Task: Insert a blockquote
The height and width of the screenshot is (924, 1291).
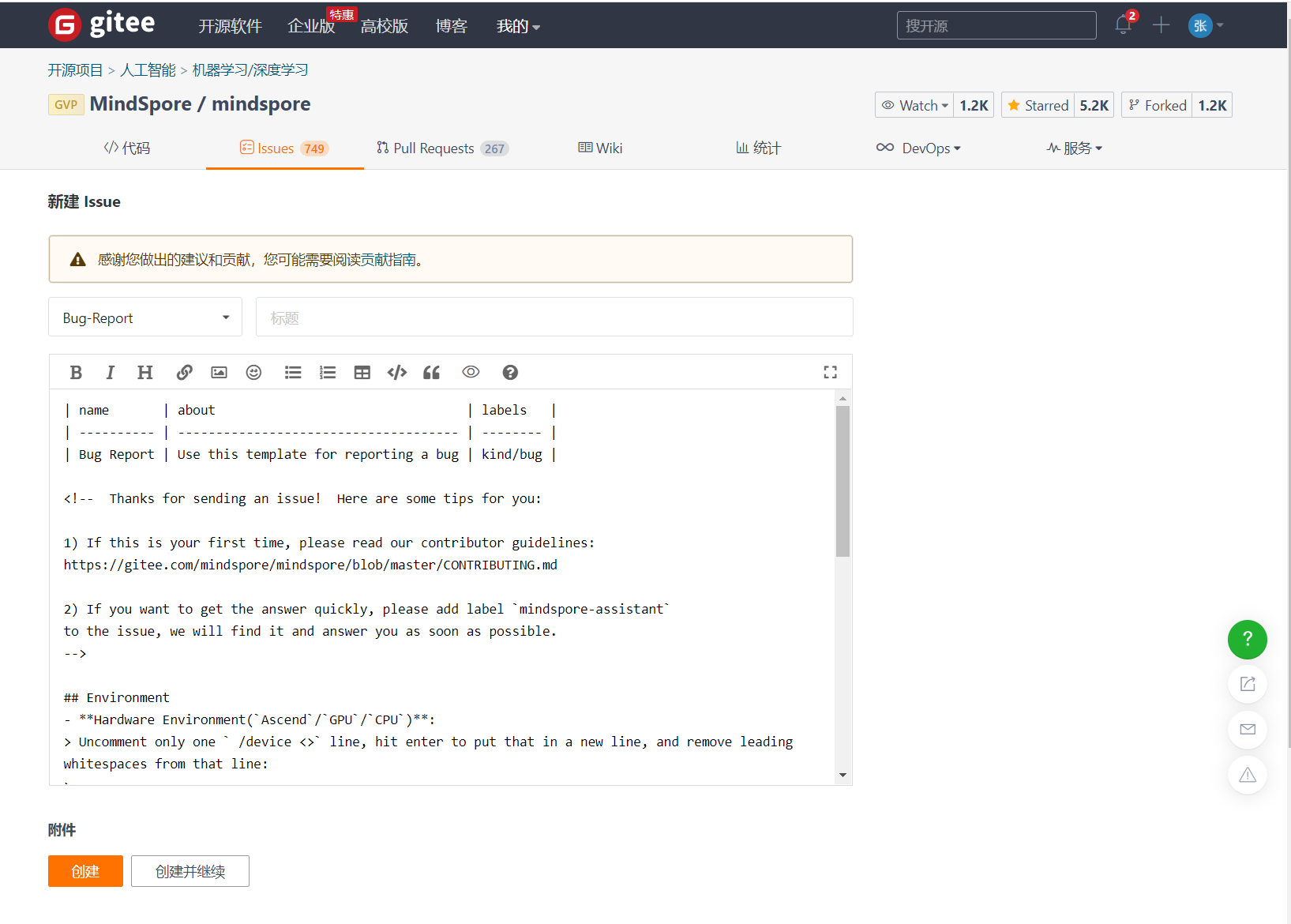Action: (x=431, y=372)
